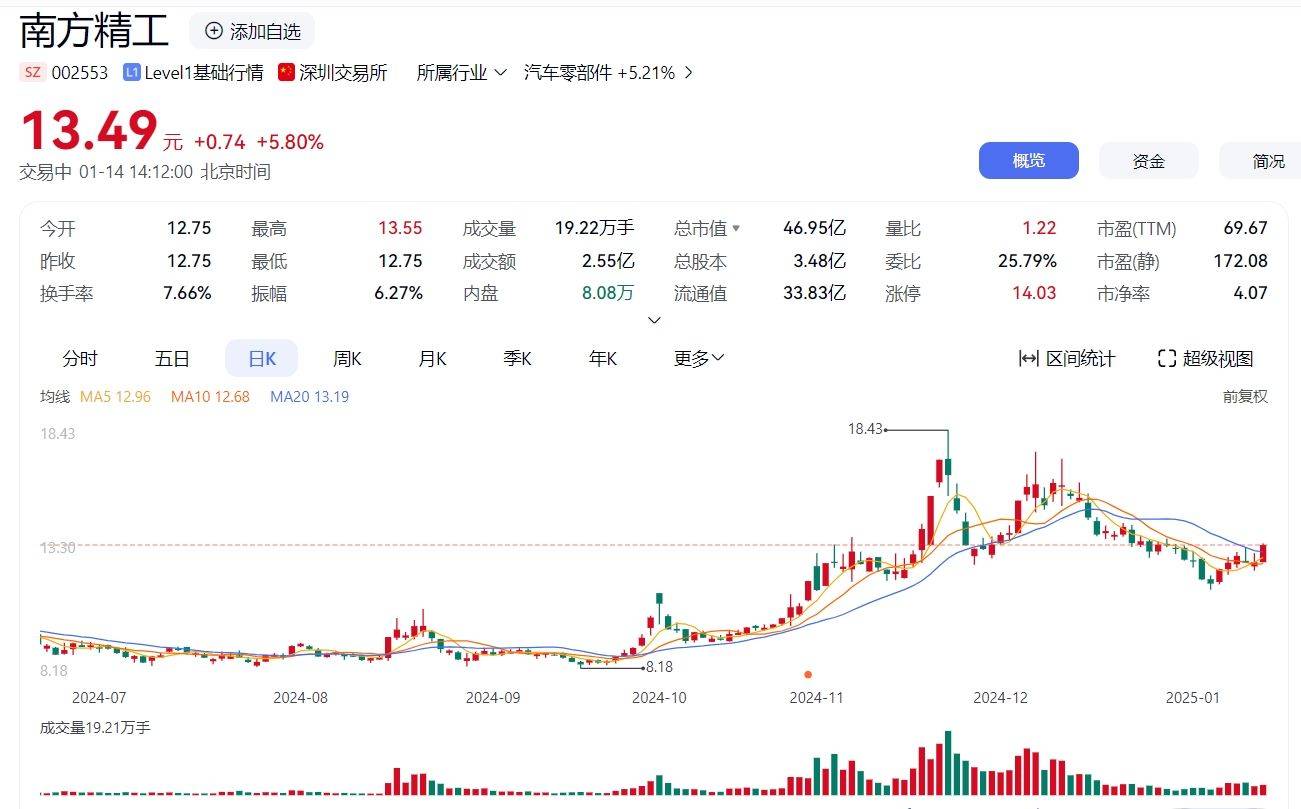Image resolution: width=1301 pixels, height=809 pixels.
Task: Click the 区间统计 range arrows icon
Action: click(1028, 359)
